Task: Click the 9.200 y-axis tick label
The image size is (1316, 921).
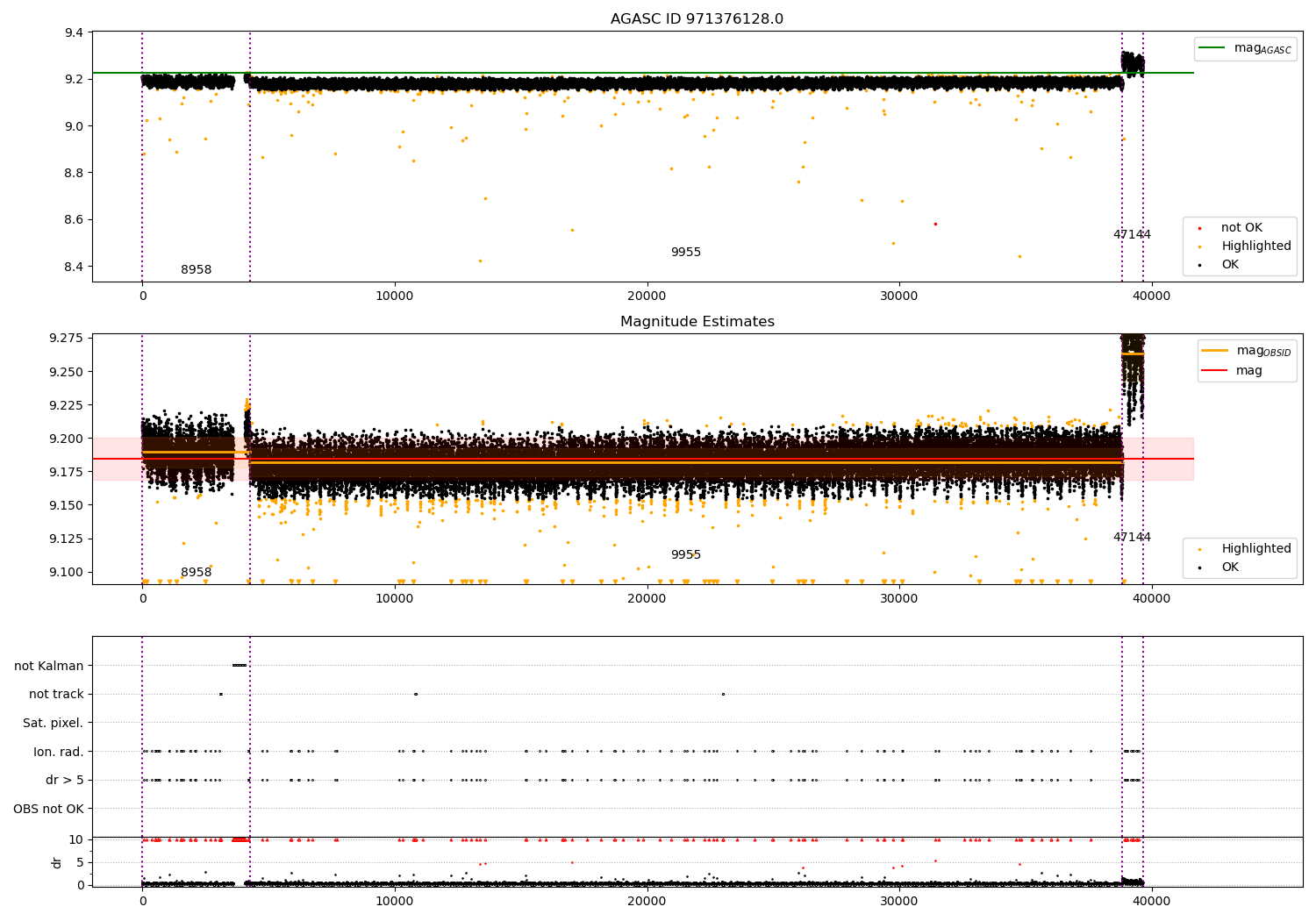Action: [x=67, y=439]
